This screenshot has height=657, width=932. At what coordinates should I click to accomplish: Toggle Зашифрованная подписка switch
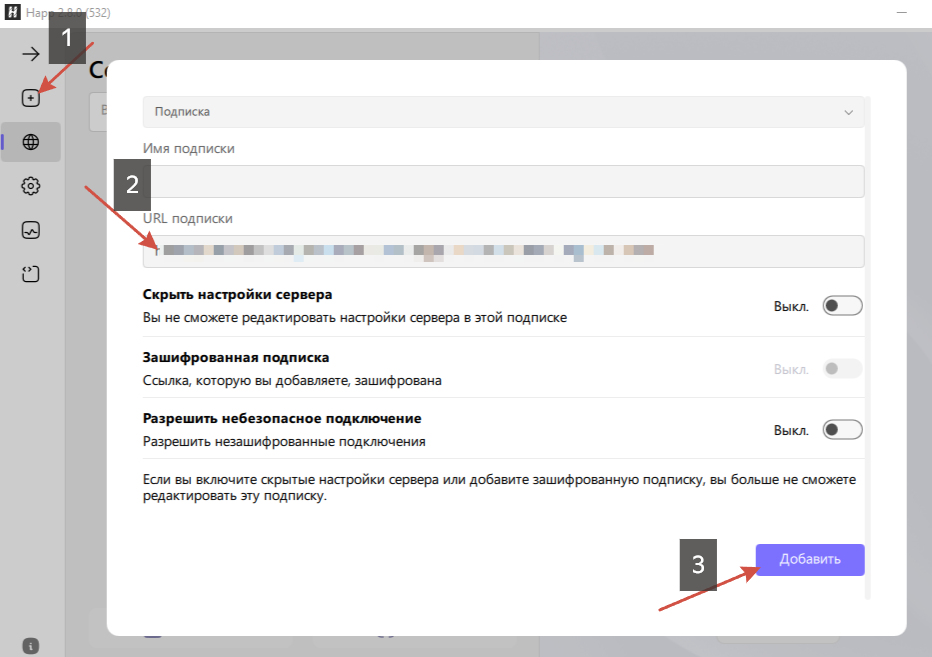(842, 369)
